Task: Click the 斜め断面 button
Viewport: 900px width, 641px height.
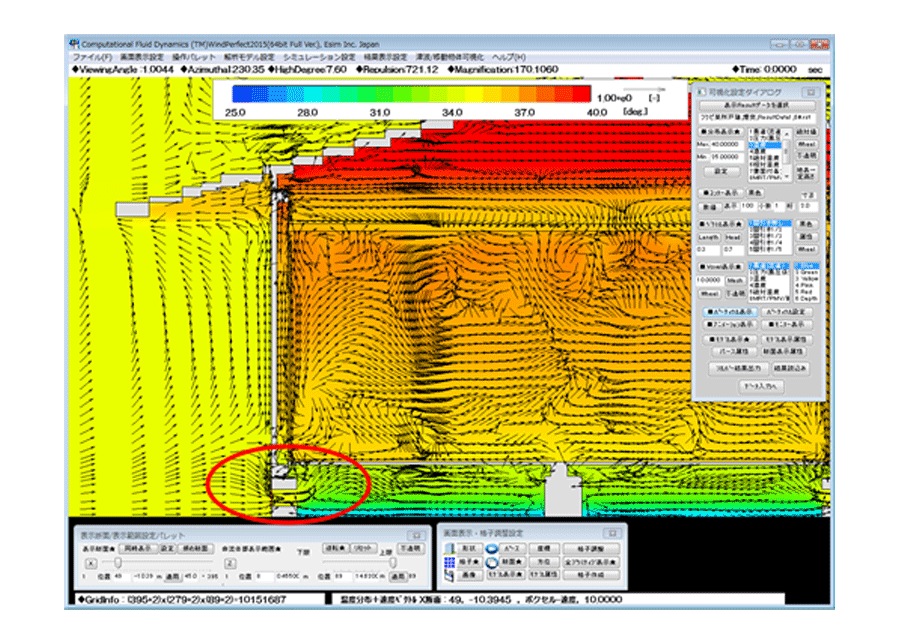Action: click(197, 548)
